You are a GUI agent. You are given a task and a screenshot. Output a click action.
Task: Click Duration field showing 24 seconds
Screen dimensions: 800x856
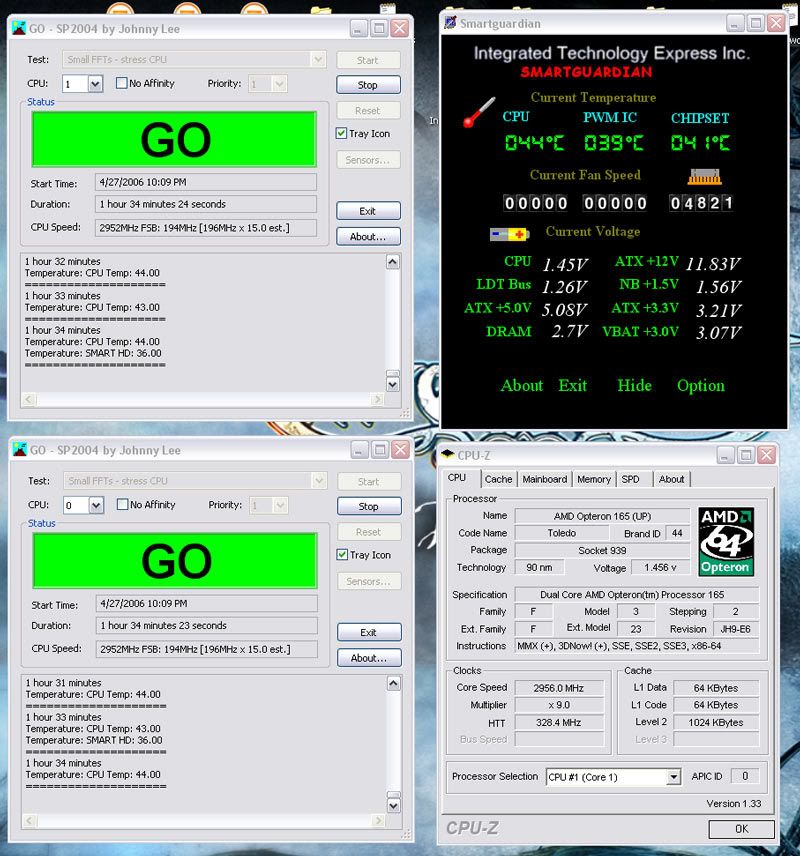(x=206, y=204)
